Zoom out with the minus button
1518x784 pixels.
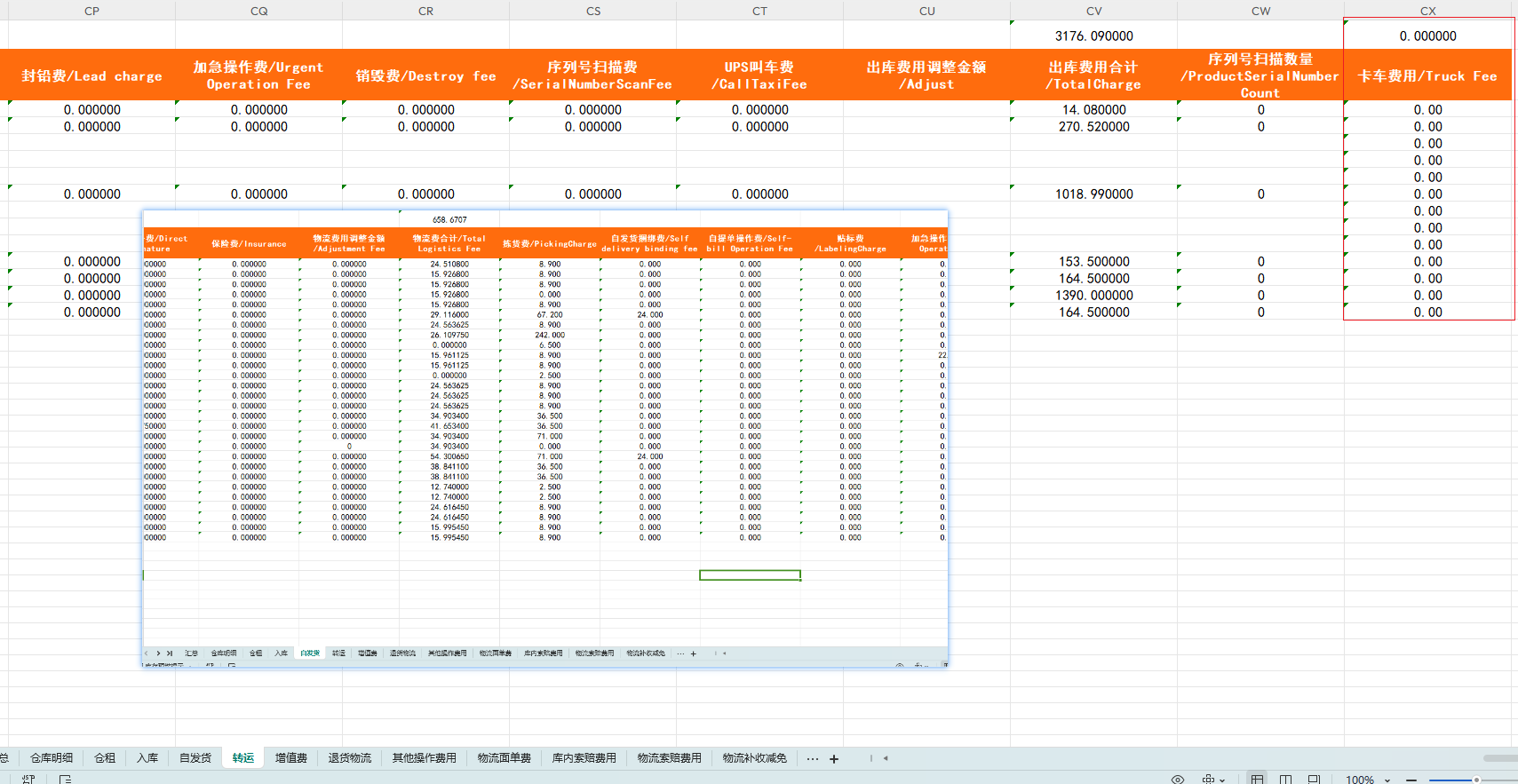[x=1411, y=780]
